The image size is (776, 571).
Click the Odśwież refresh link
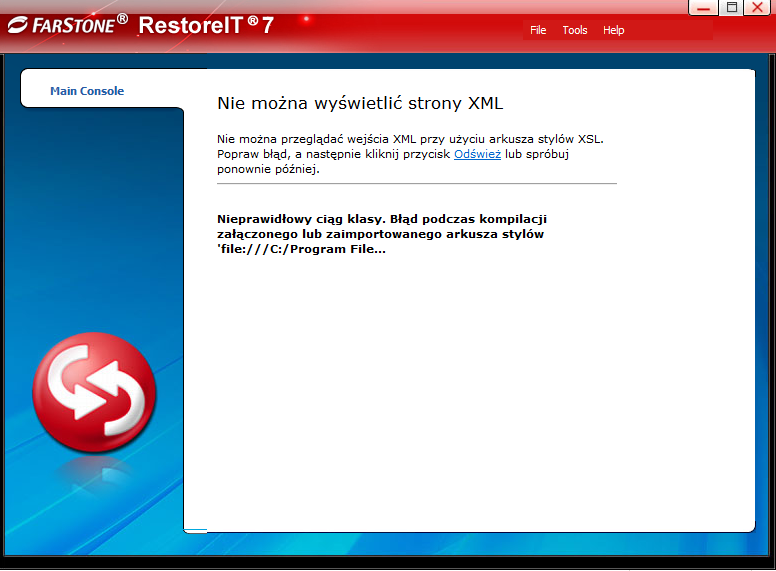(x=477, y=154)
